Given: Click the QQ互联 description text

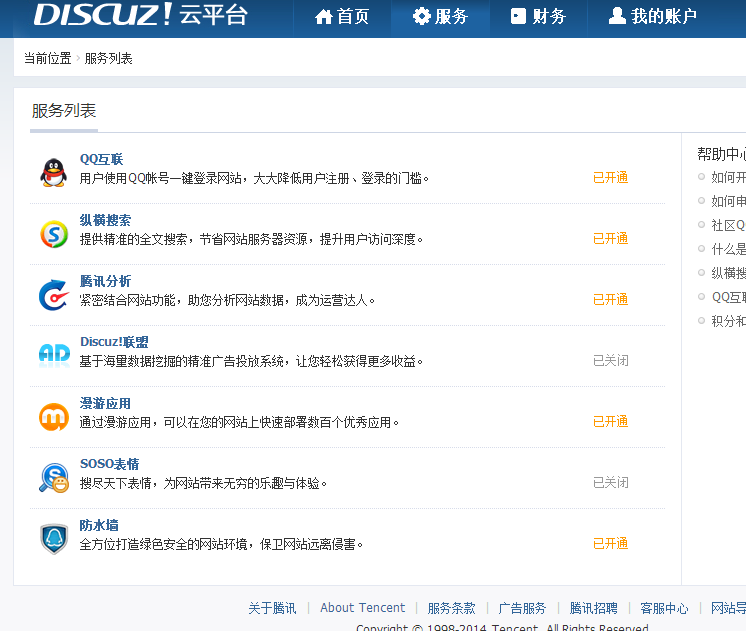Looking at the screenshot, I should click(255, 178).
